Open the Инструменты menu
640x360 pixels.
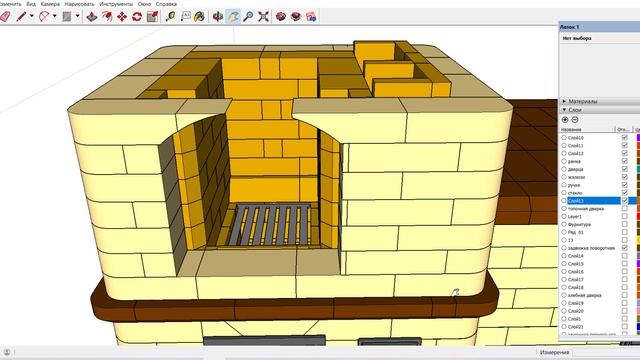click(x=116, y=4)
